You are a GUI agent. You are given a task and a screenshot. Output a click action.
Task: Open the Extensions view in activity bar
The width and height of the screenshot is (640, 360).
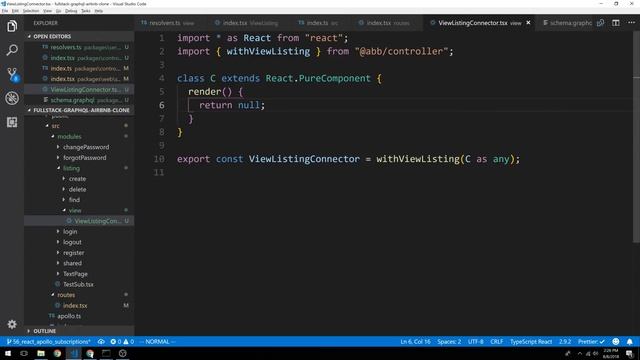click(12, 122)
